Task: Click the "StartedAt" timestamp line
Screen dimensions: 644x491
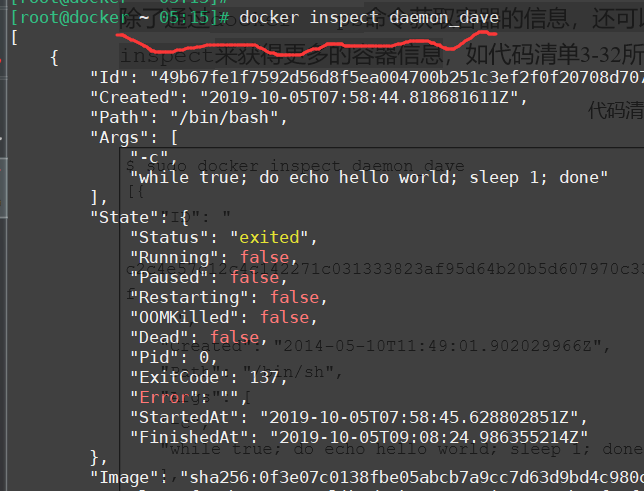Action: pyautogui.click(x=359, y=417)
